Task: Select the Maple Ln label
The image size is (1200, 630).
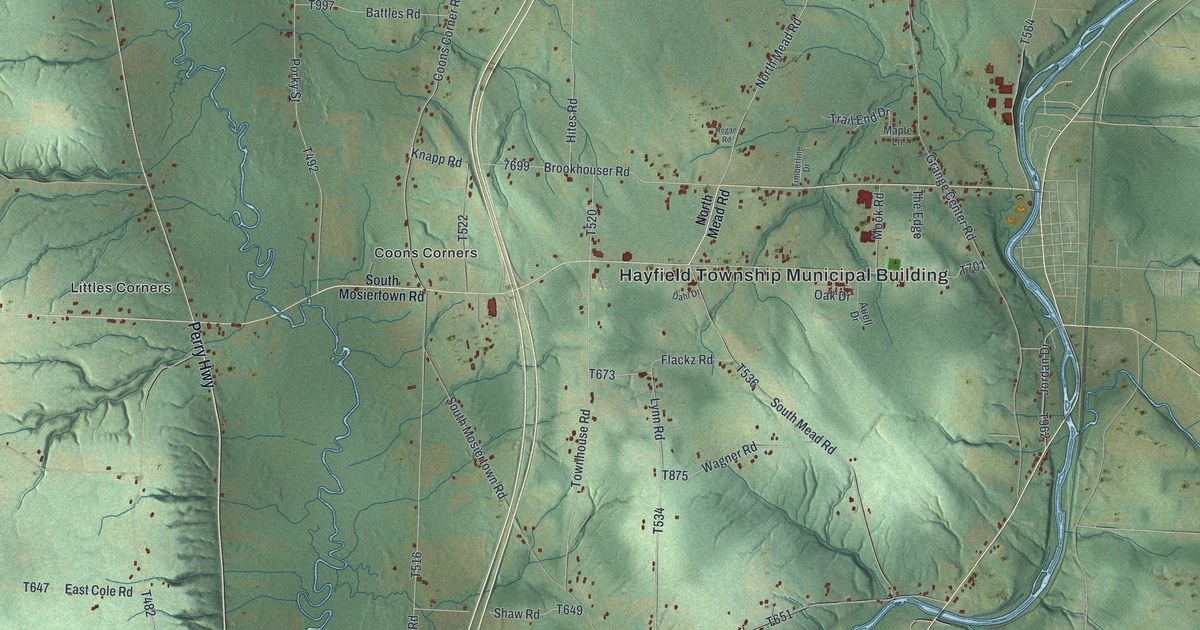Action: pyautogui.click(x=897, y=135)
